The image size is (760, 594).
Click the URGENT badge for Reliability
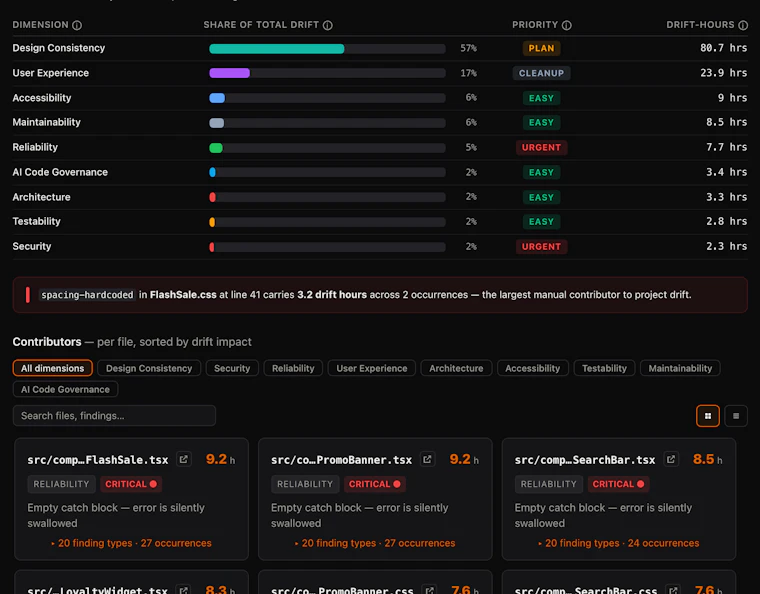541,147
